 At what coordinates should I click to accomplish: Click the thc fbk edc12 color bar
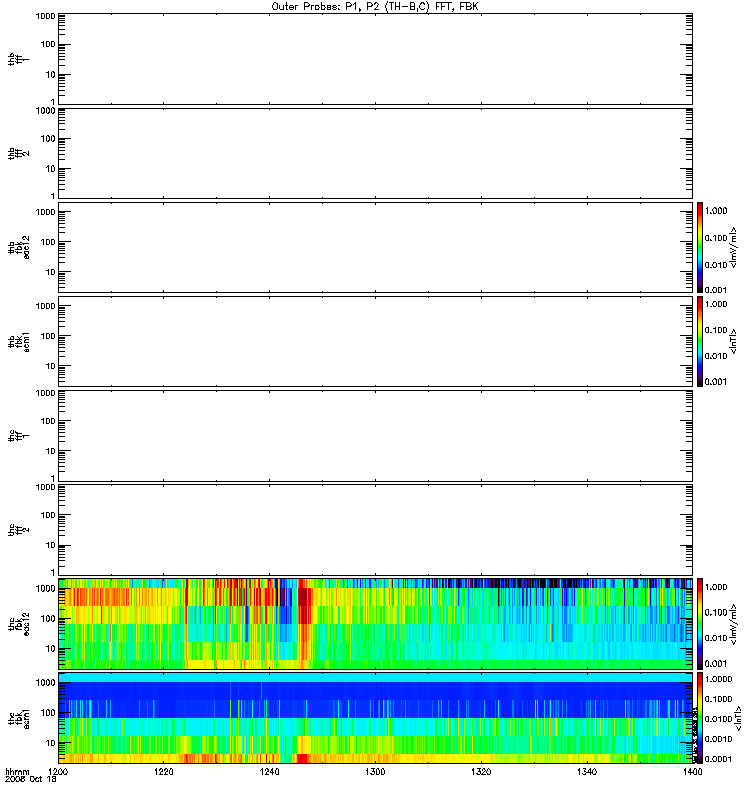[700, 623]
